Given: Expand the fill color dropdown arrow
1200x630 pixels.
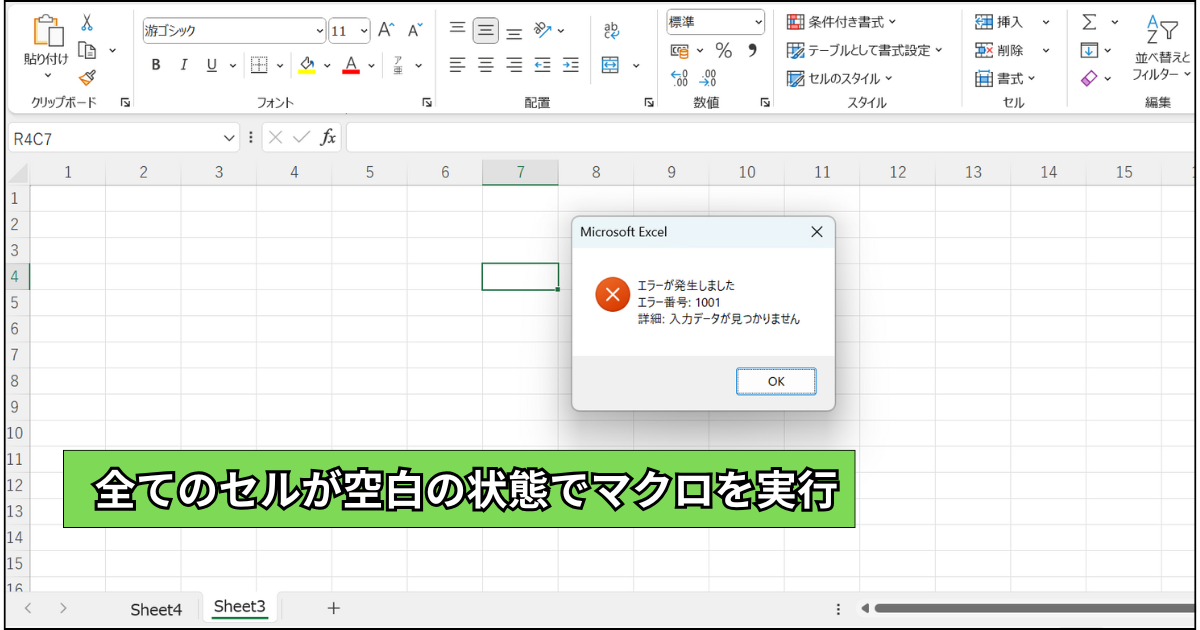Looking at the screenshot, I should click(x=327, y=66).
